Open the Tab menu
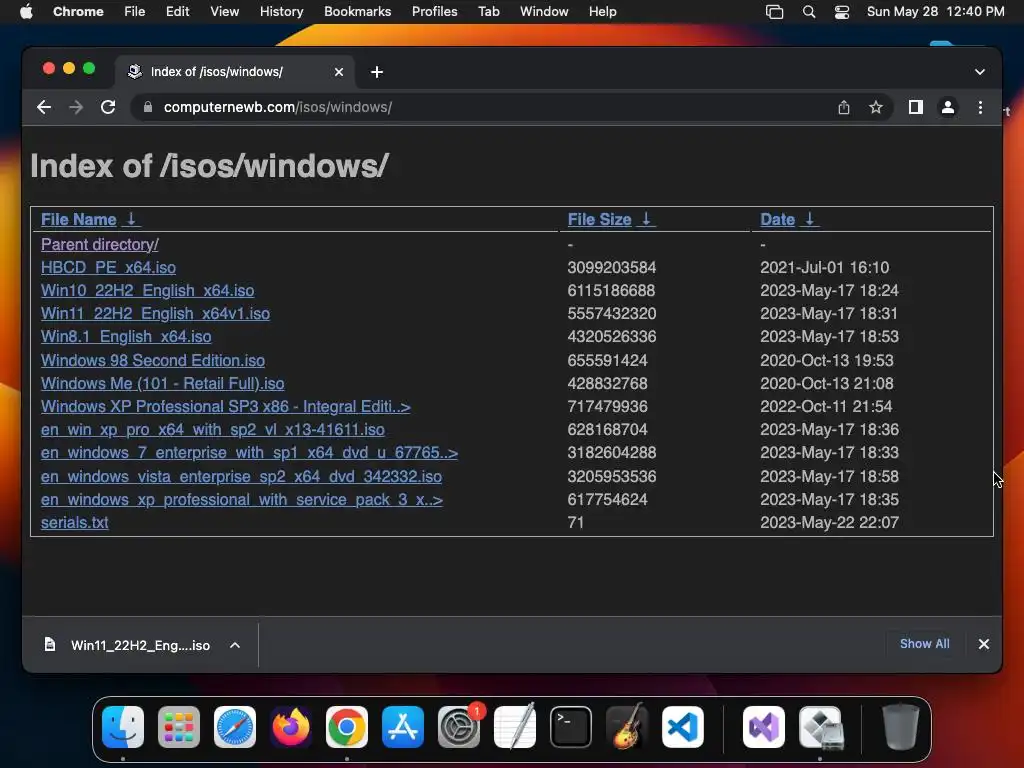 [488, 12]
